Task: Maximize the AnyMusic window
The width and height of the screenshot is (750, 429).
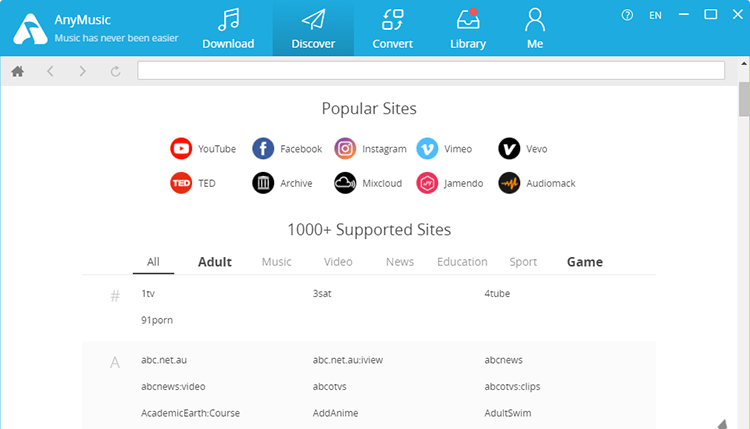Action: pyautogui.click(x=711, y=14)
